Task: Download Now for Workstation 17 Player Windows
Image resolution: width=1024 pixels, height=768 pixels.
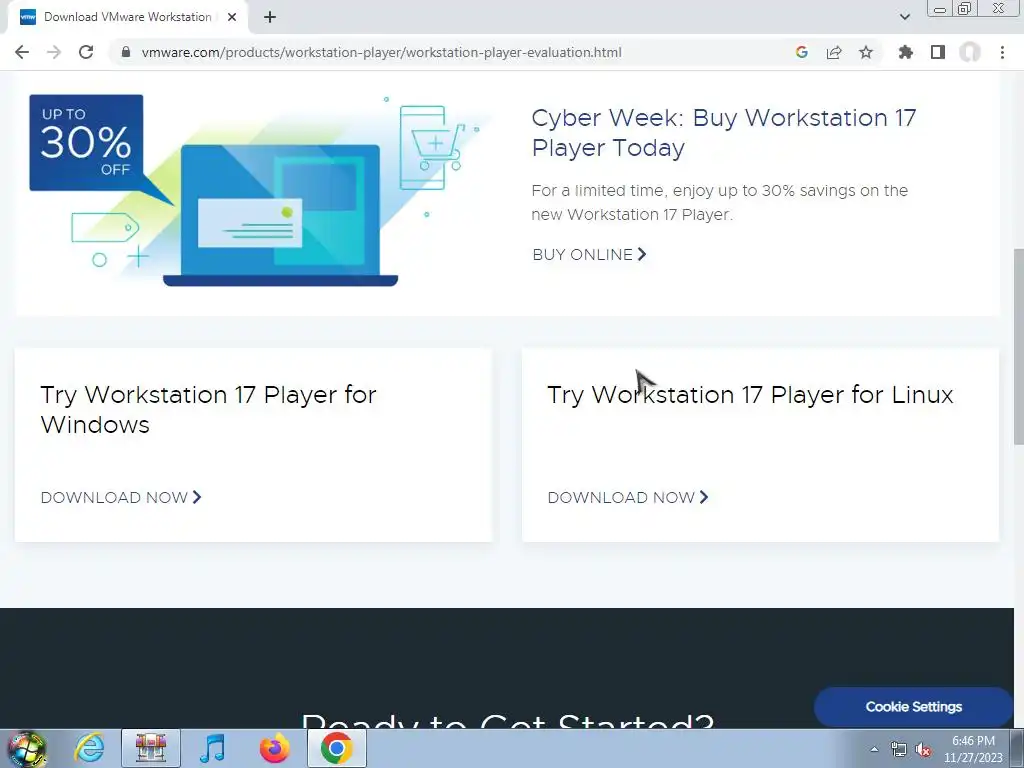Action: pyautogui.click(x=121, y=498)
